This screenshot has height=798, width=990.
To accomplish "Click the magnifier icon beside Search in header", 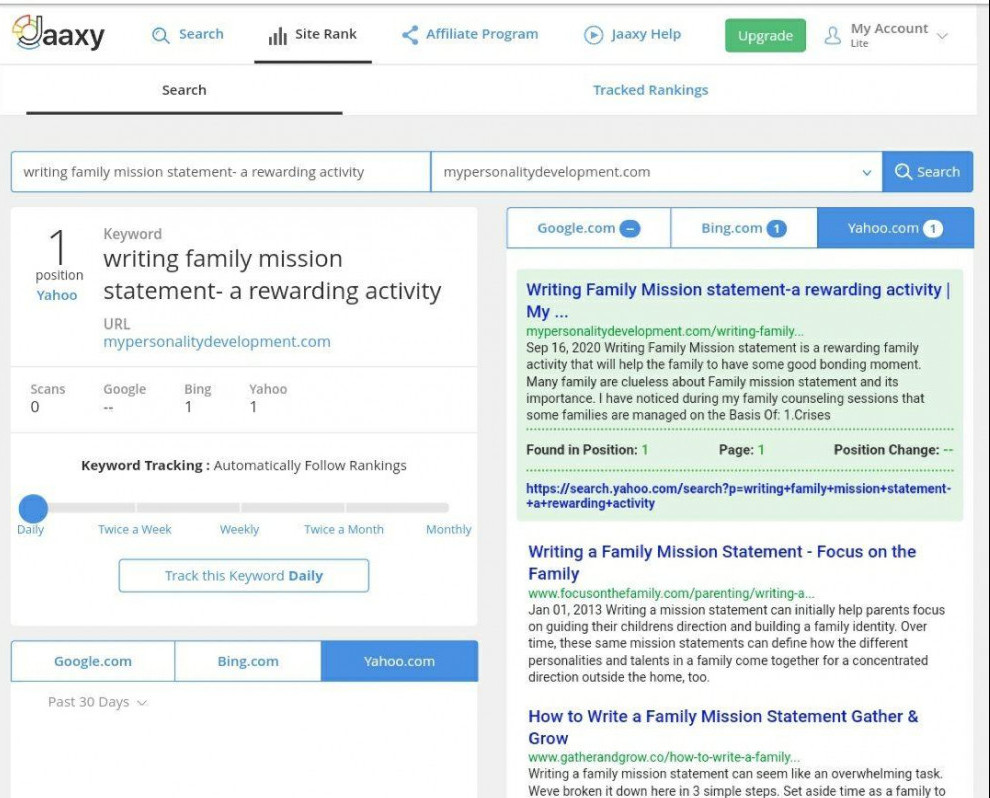I will click(160, 35).
